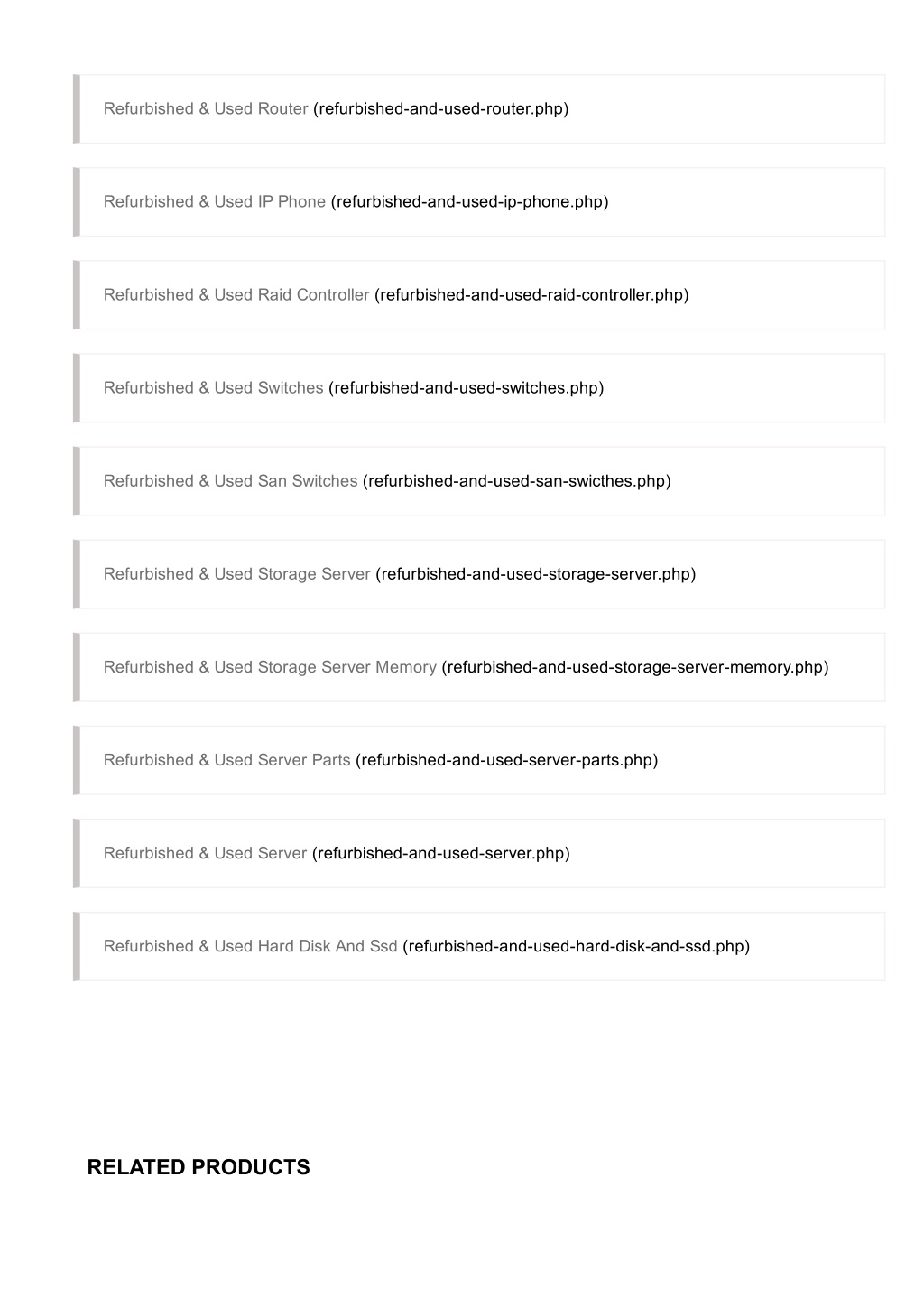
Task: Open the Refurbished & Used Router link
Action: click(x=206, y=109)
